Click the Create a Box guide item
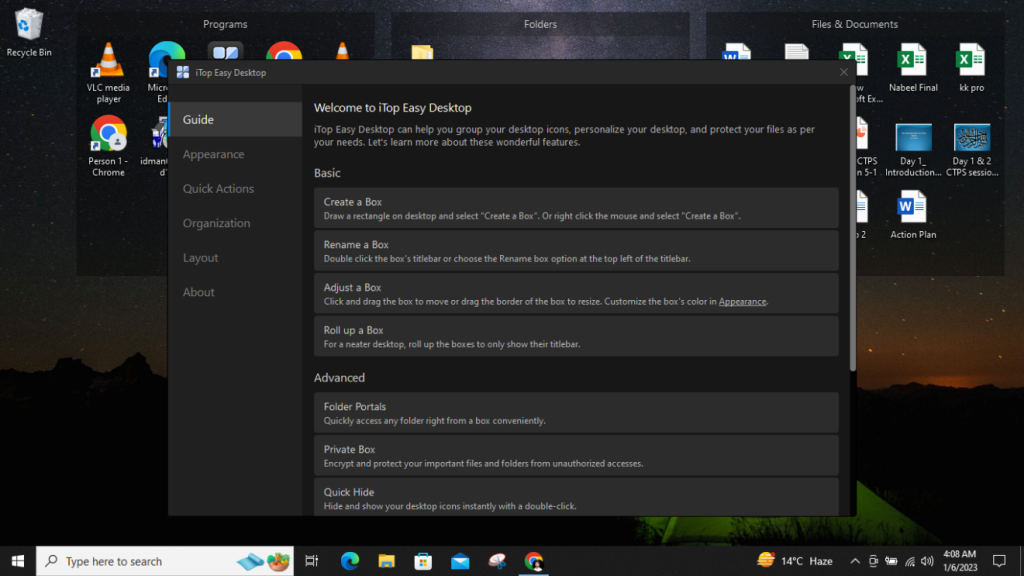Screen dimensions: 1024x576 coord(575,208)
